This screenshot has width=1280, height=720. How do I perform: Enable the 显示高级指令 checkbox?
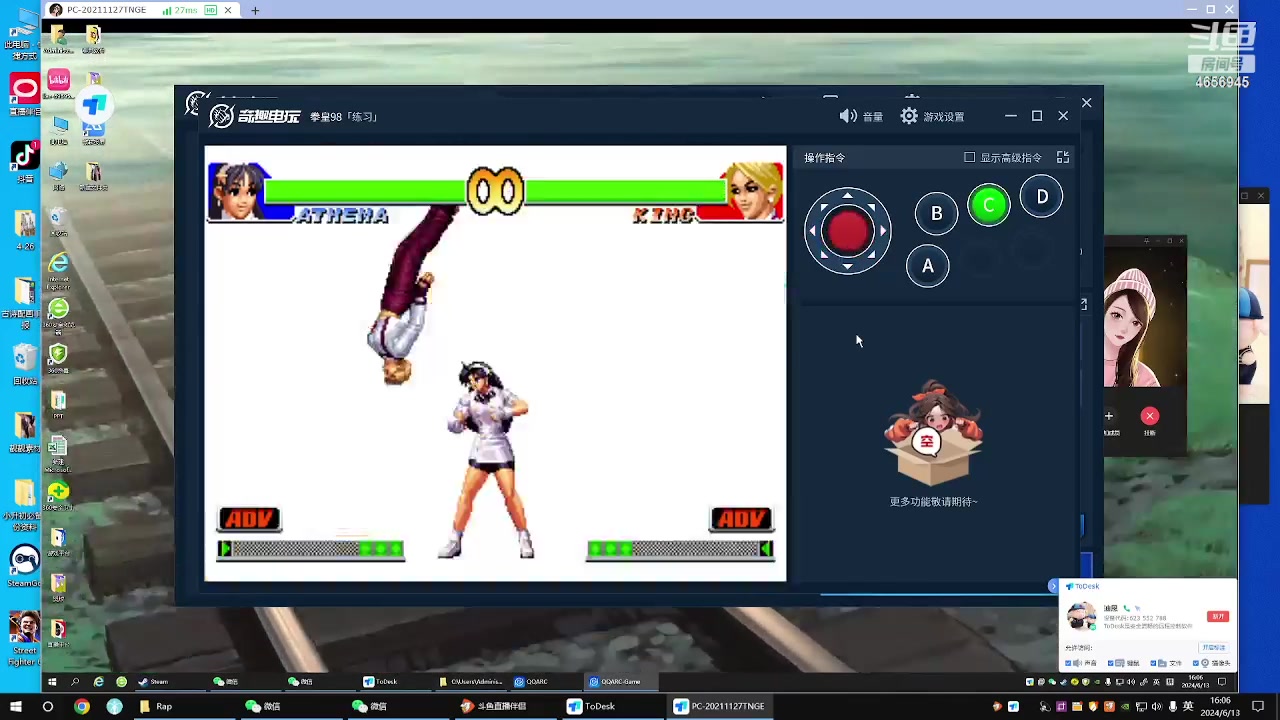[969, 157]
